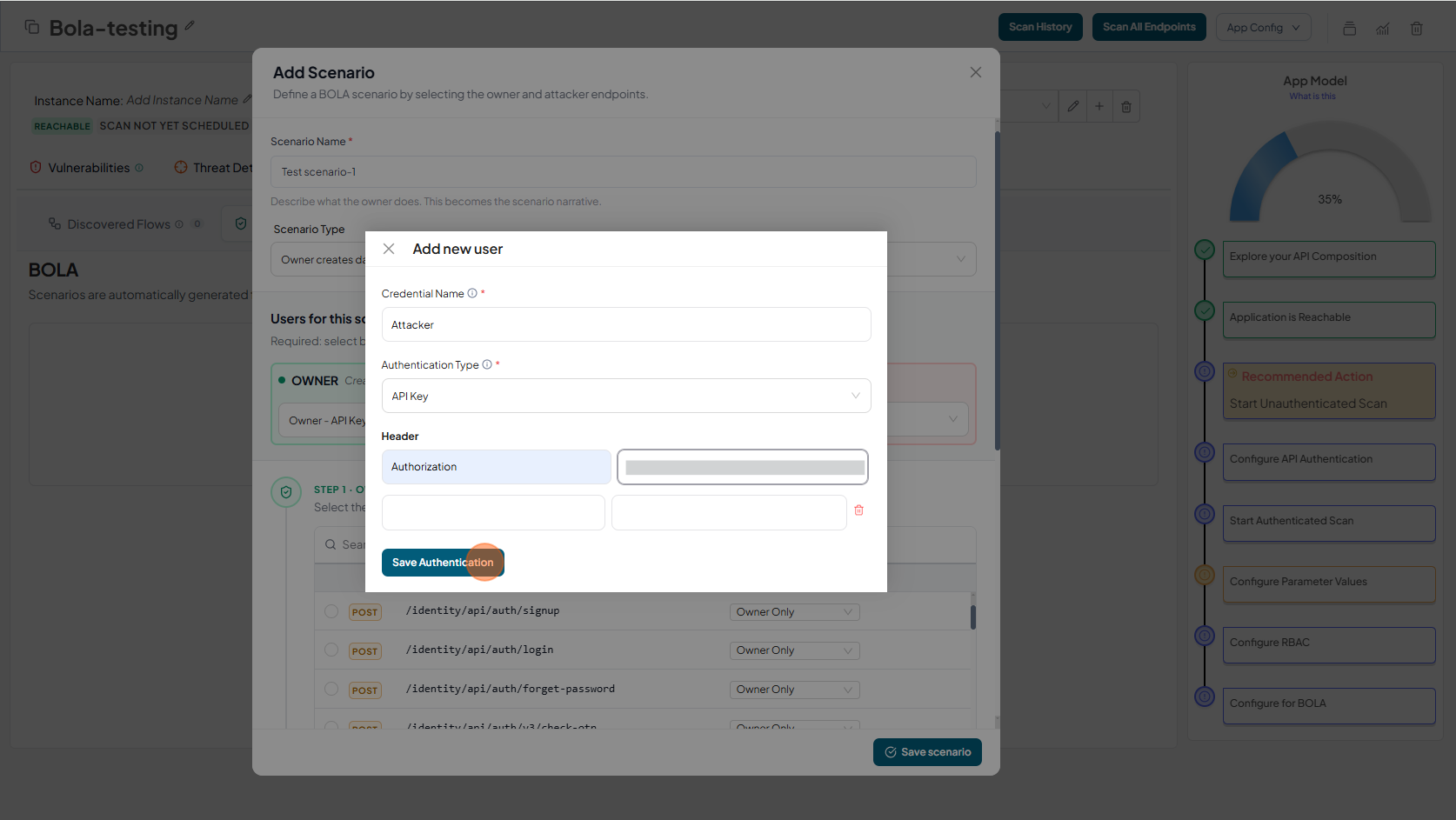Click the Credential Name input field
This screenshot has height=820, width=1456.
coord(625,324)
